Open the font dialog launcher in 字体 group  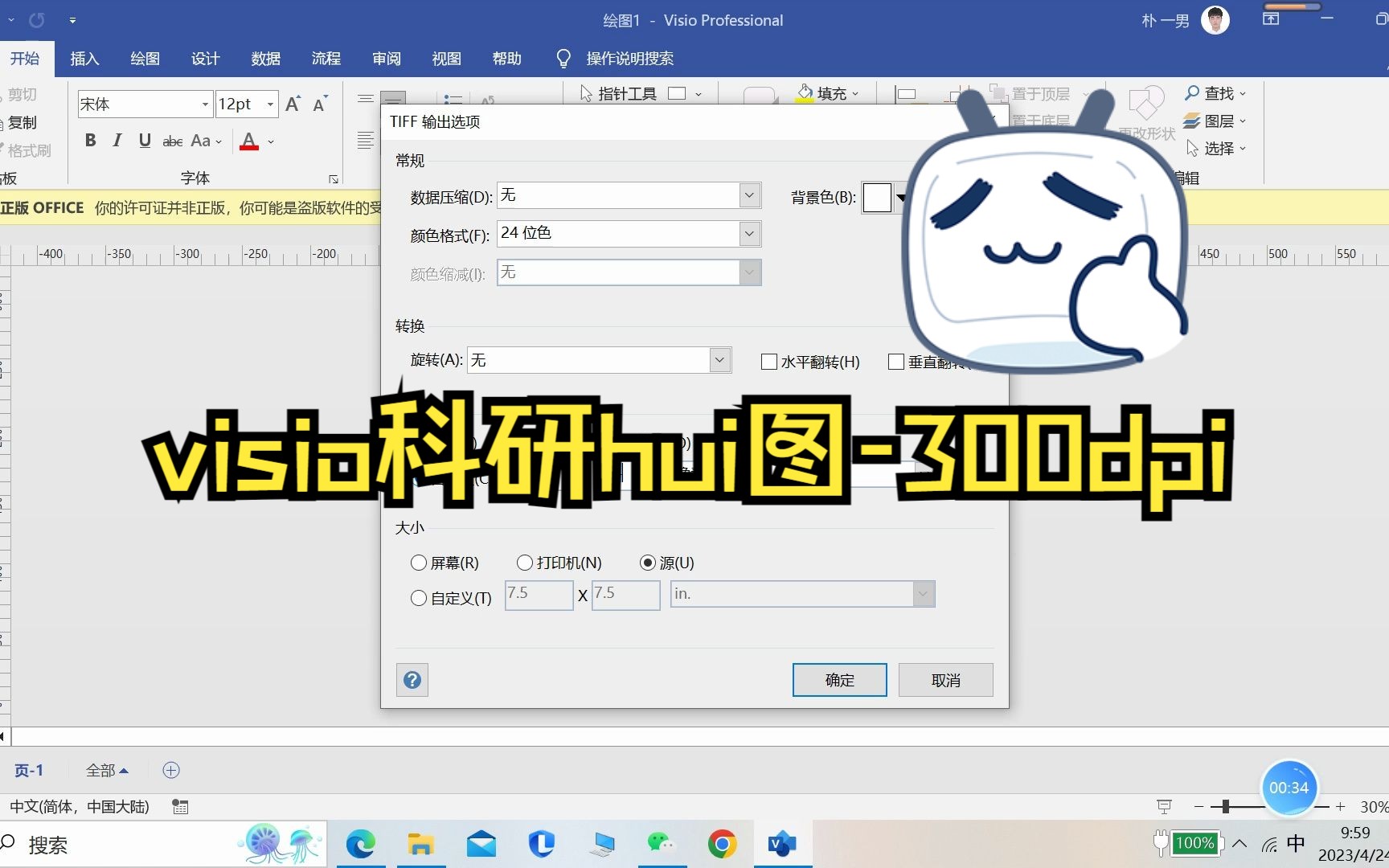click(334, 179)
